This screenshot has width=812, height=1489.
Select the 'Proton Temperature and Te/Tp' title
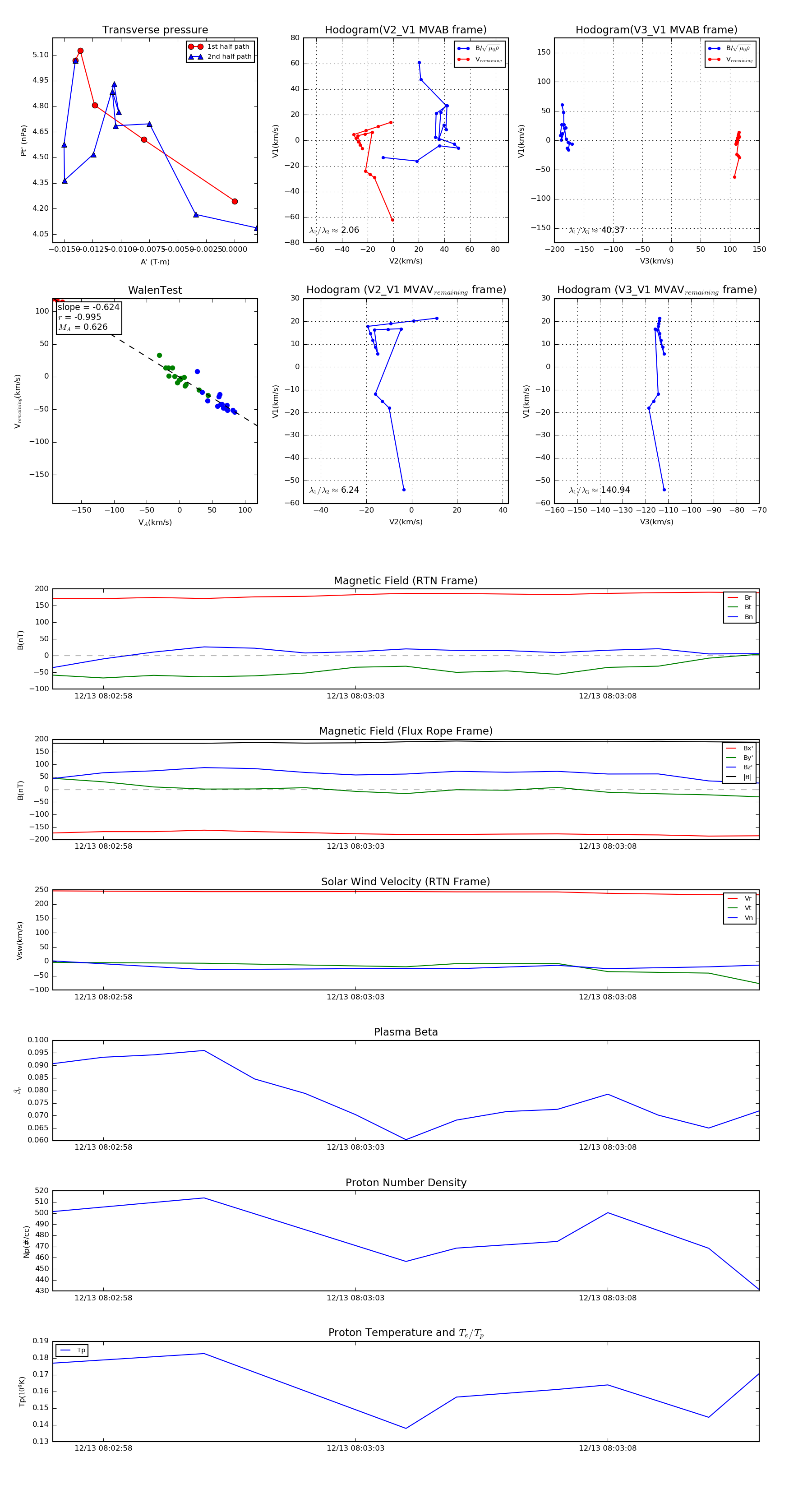pyautogui.click(x=406, y=1333)
